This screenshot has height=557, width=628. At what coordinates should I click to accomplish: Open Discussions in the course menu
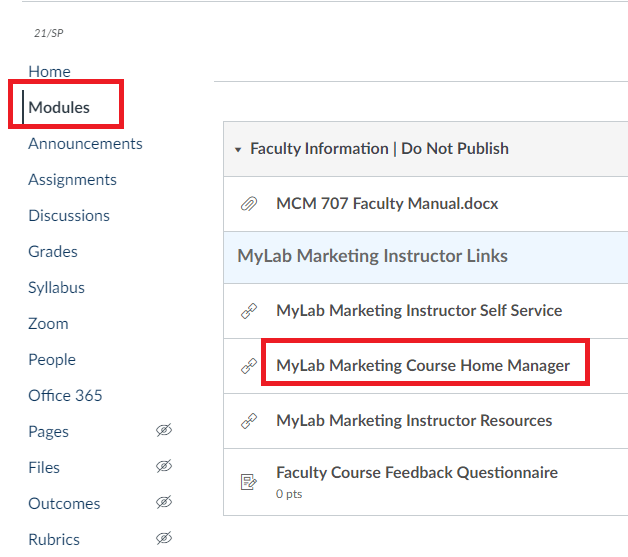tap(69, 215)
